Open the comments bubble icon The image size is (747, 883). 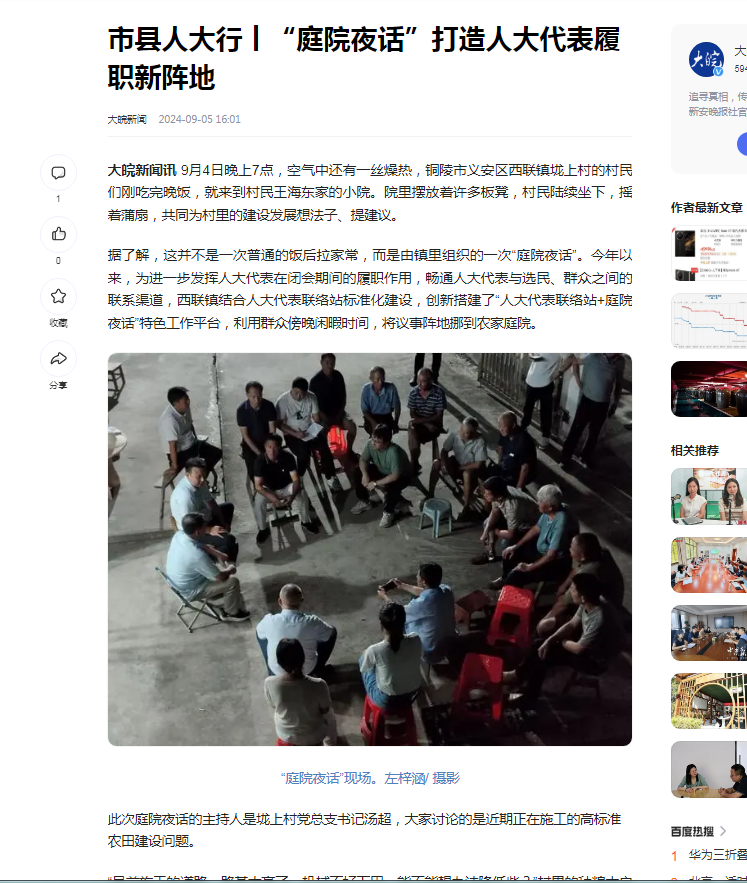[58, 173]
